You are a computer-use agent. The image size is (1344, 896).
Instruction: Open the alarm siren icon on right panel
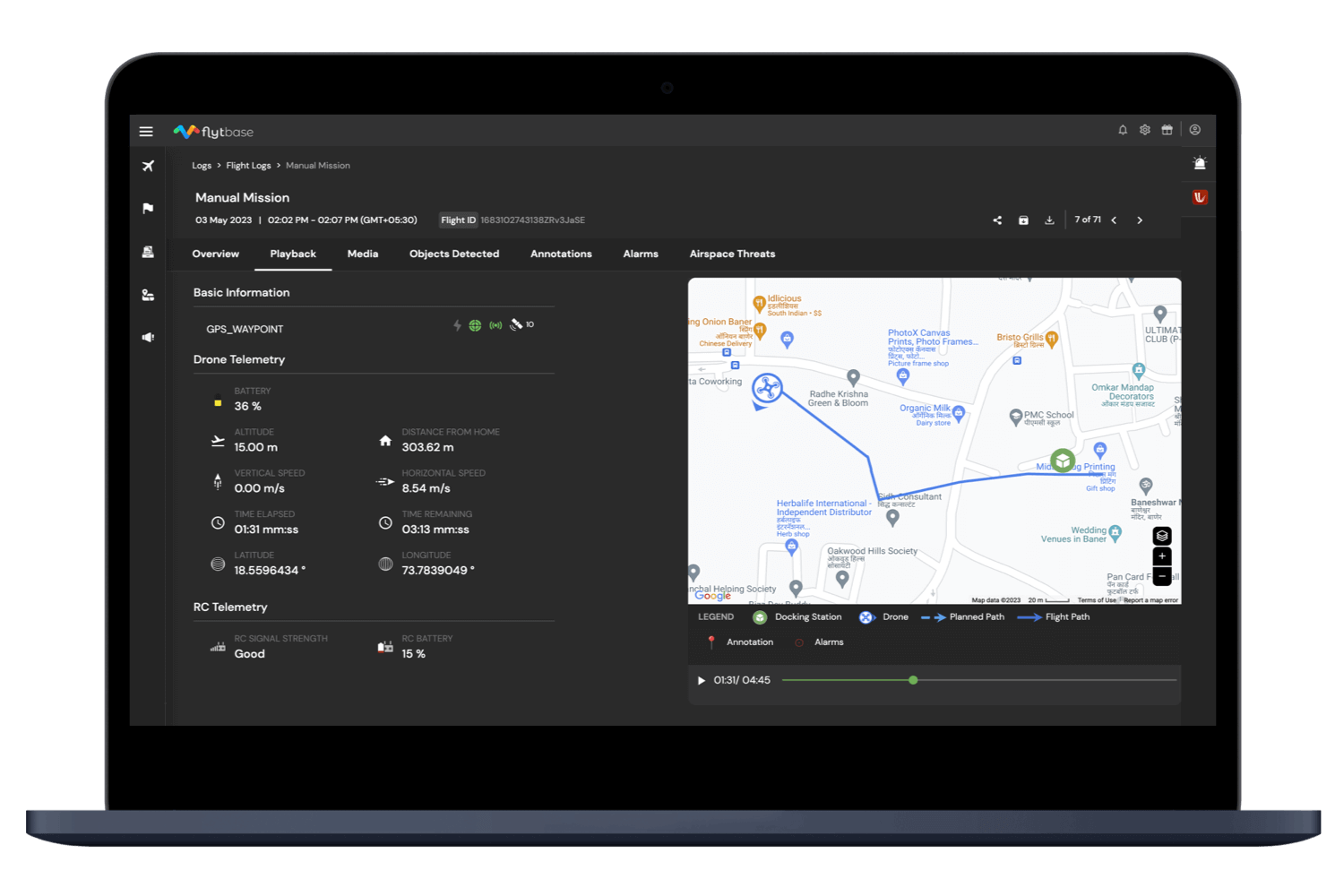pyautogui.click(x=1200, y=163)
